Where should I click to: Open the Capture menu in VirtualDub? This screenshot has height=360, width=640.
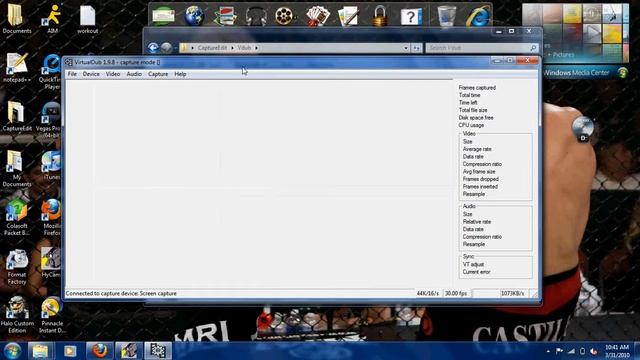(158, 74)
